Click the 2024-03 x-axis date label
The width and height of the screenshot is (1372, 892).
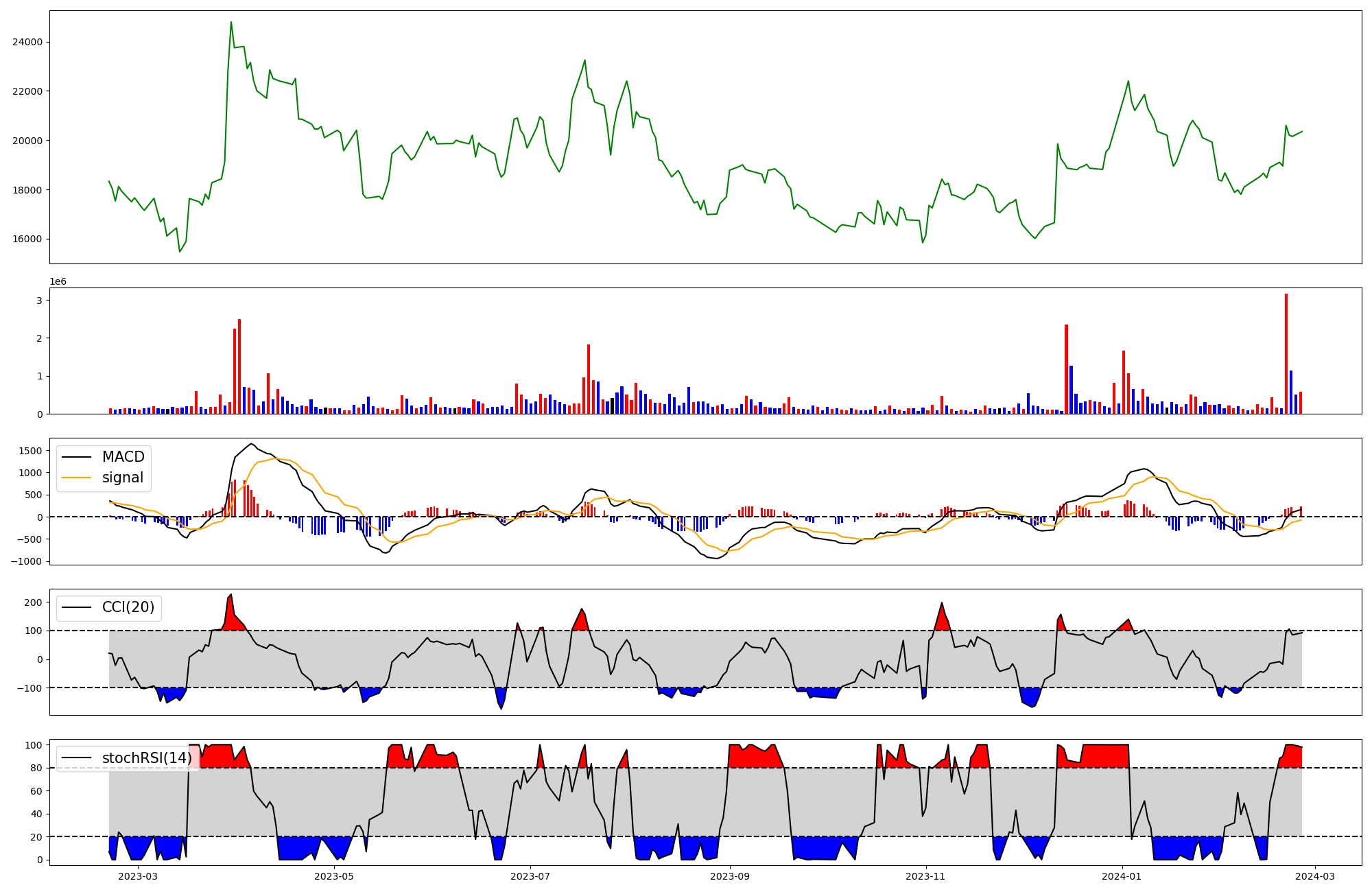[1314, 876]
